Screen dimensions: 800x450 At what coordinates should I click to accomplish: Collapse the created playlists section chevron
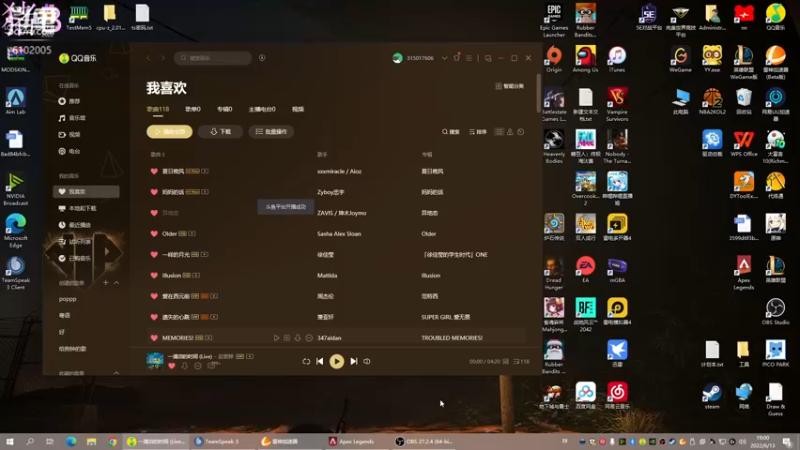tap(116, 283)
